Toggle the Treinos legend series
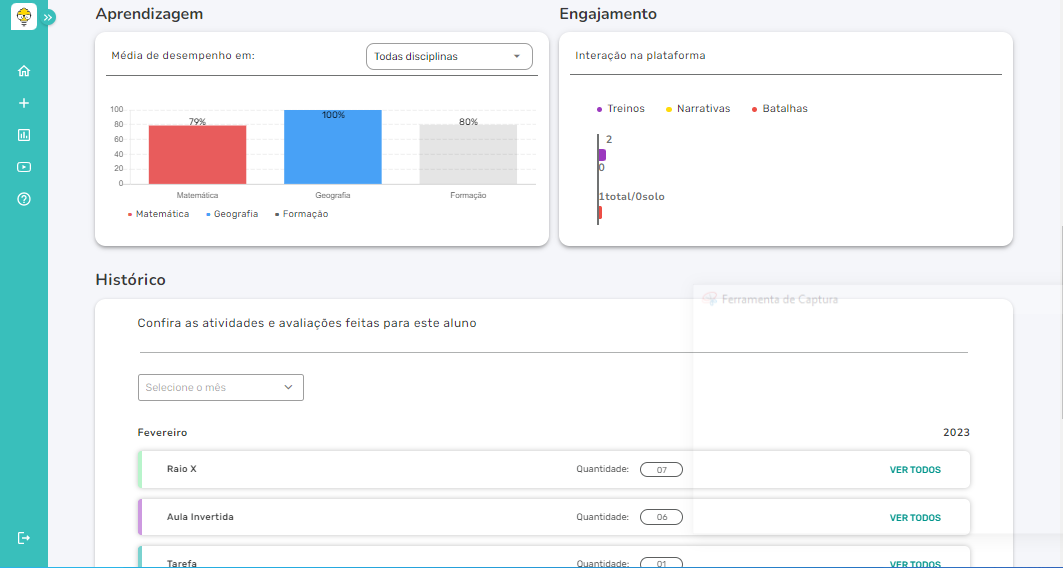Viewport: 1063px width, 568px height. [x=621, y=109]
